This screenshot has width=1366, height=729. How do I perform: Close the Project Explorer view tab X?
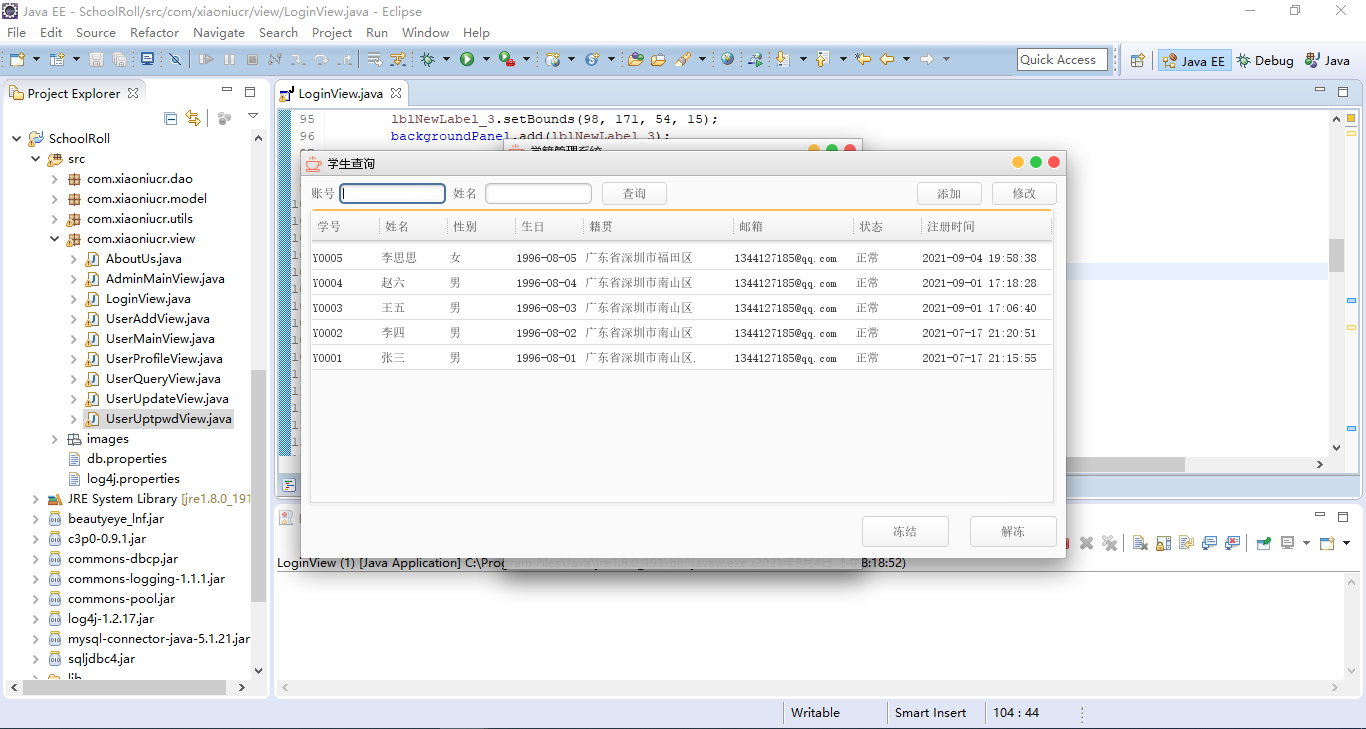132,93
